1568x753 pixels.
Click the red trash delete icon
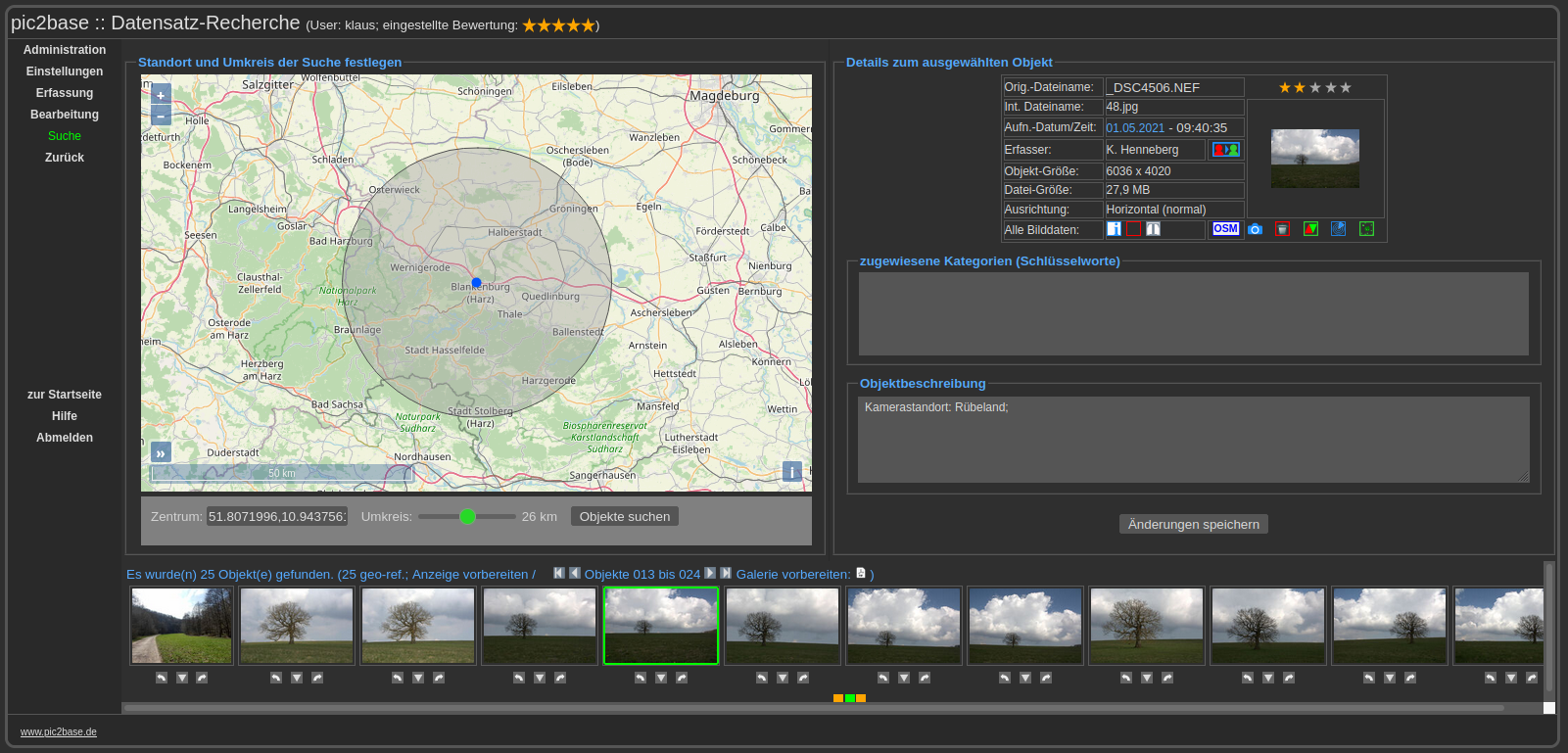(x=1282, y=229)
